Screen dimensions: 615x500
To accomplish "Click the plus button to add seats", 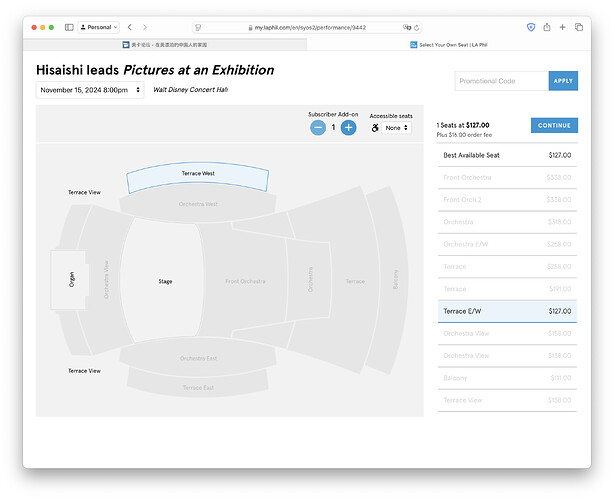I will (348, 127).
